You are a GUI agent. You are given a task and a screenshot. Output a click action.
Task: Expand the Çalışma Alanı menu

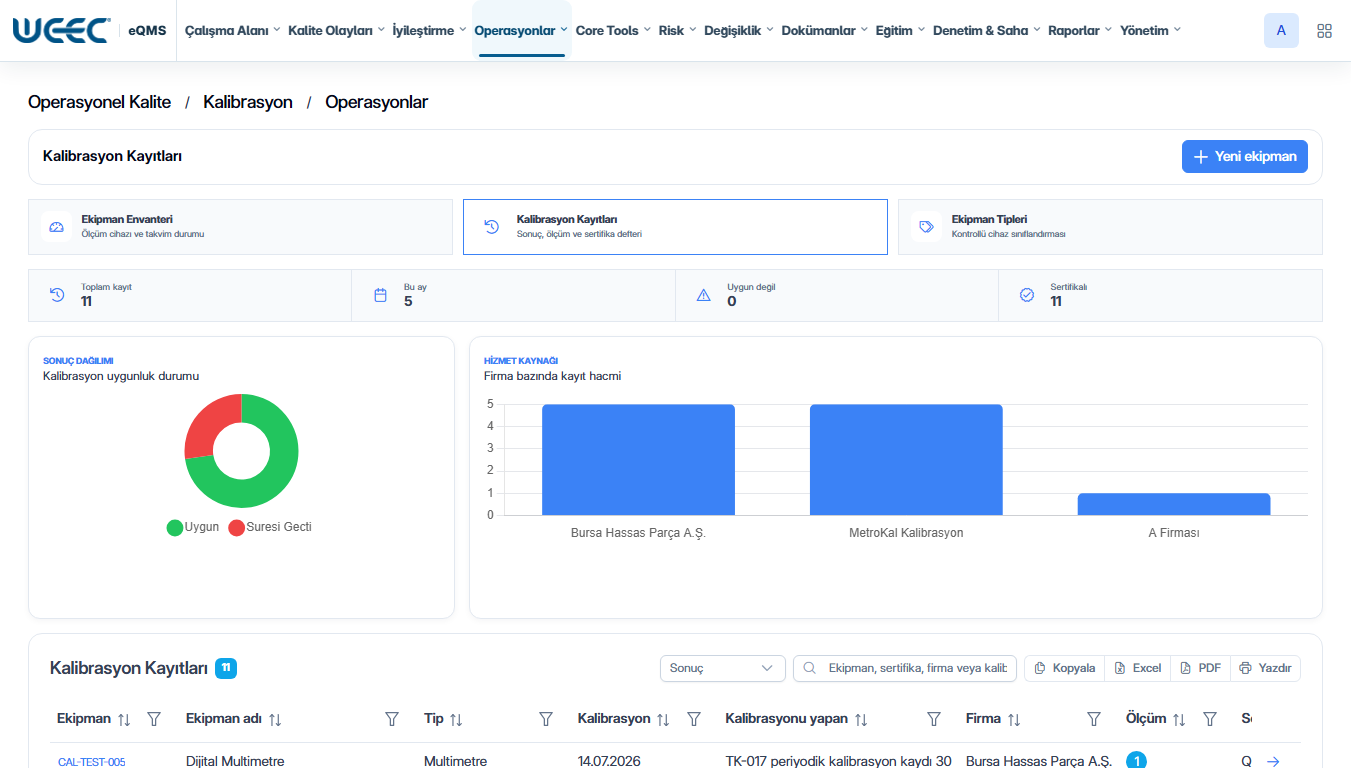pyautogui.click(x=232, y=31)
